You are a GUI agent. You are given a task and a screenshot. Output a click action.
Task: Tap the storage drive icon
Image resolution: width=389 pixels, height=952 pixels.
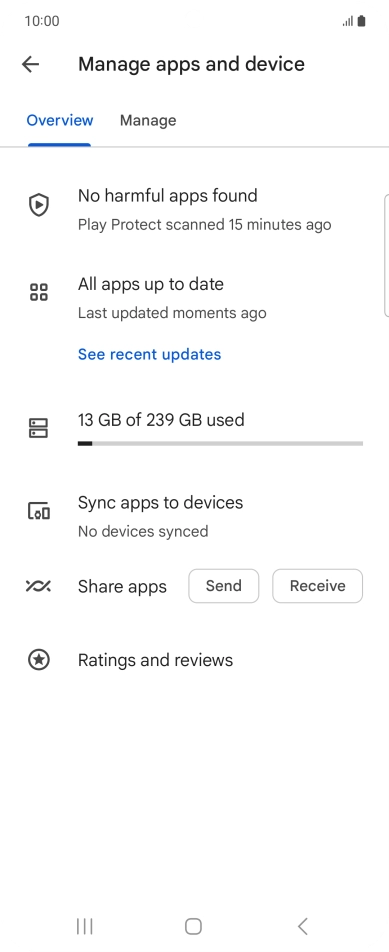pyautogui.click(x=39, y=428)
